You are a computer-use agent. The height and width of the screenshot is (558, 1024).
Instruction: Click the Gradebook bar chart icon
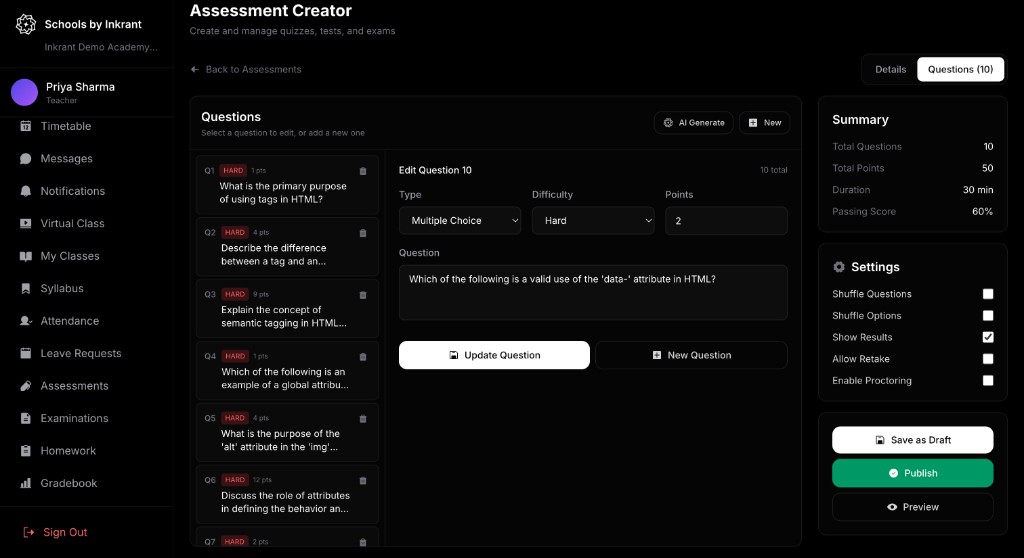pos(25,483)
